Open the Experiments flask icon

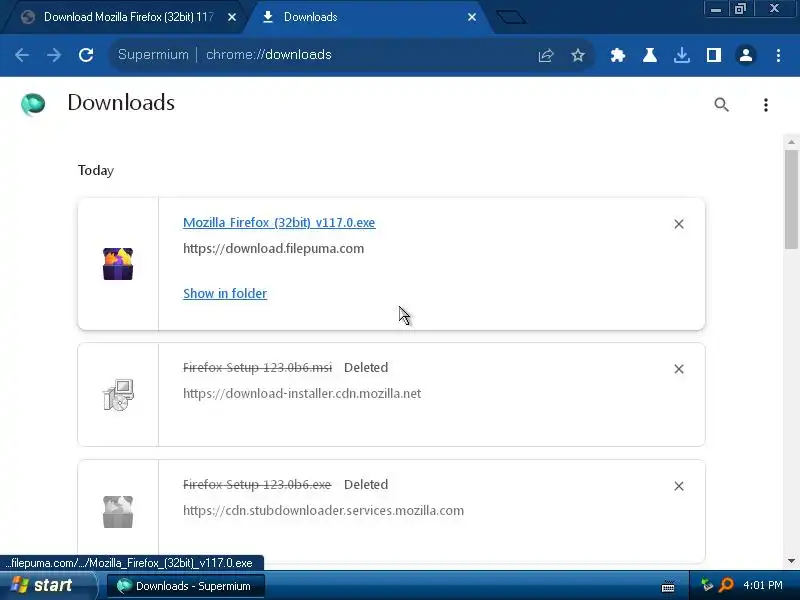point(649,55)
